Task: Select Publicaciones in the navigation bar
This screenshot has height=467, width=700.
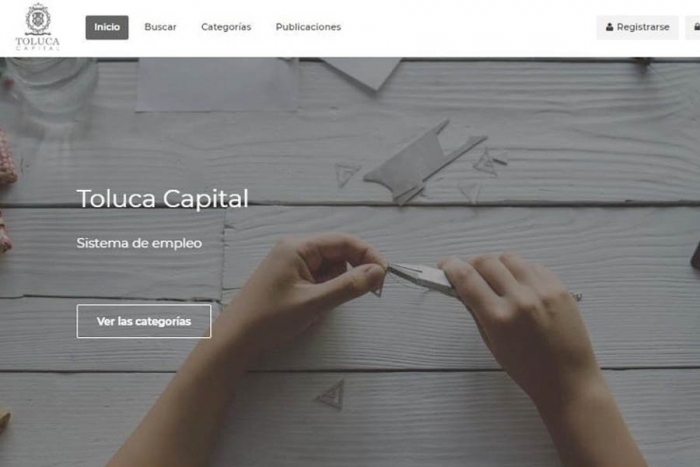Action: click(x=308, y=27)
